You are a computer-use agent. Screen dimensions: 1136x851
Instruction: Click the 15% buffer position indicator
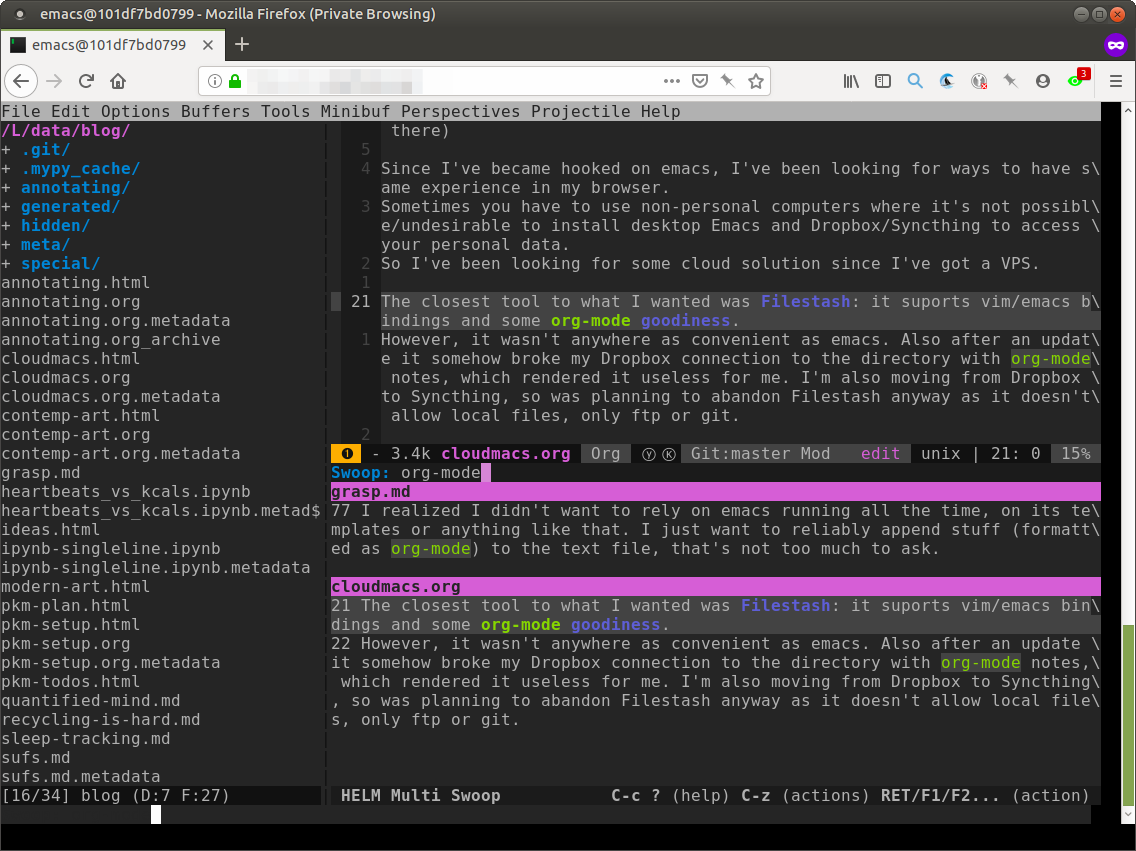click(1075, 453)
